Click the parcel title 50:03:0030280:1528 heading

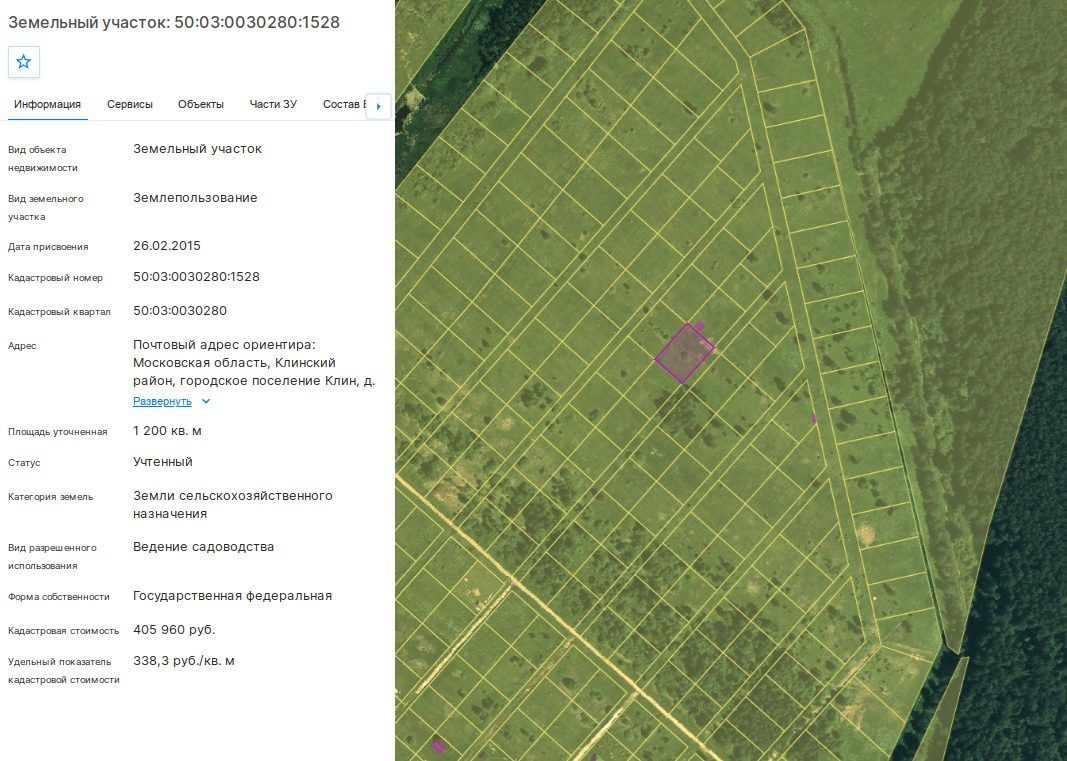point(174,22)
